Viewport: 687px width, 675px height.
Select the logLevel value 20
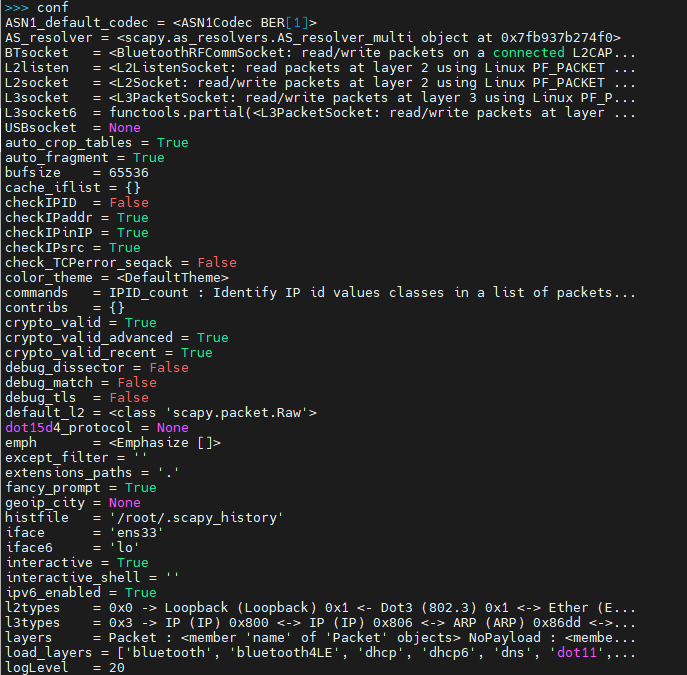(117, 668)
